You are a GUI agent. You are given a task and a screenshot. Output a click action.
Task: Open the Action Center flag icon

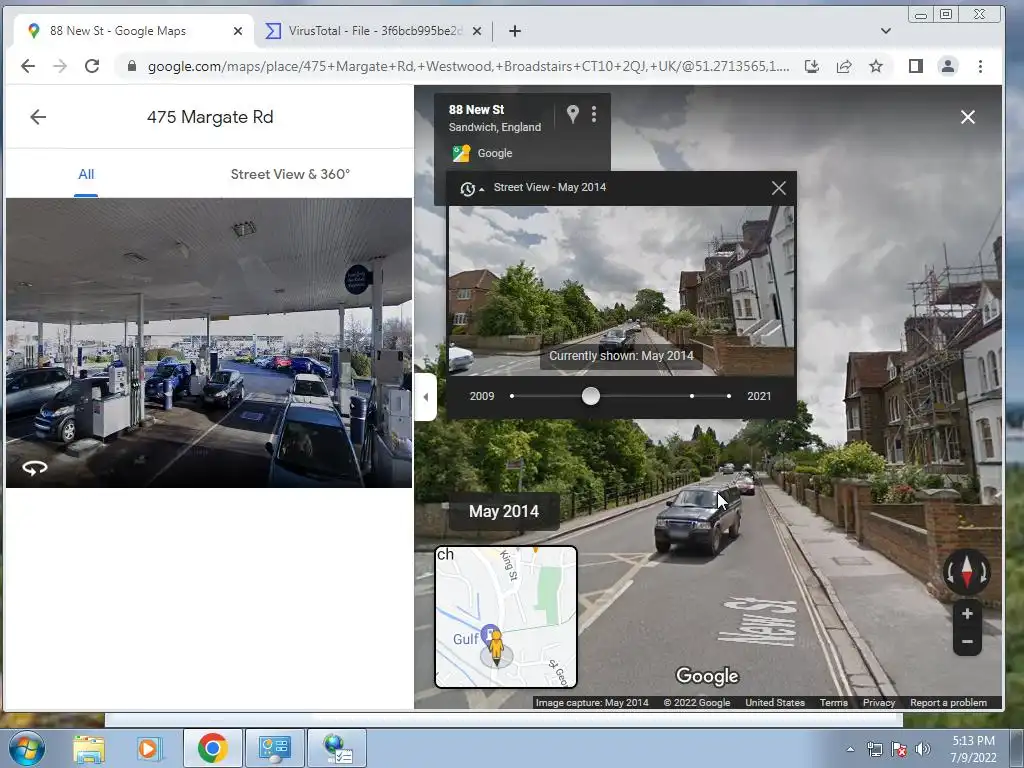click(899, 749)
